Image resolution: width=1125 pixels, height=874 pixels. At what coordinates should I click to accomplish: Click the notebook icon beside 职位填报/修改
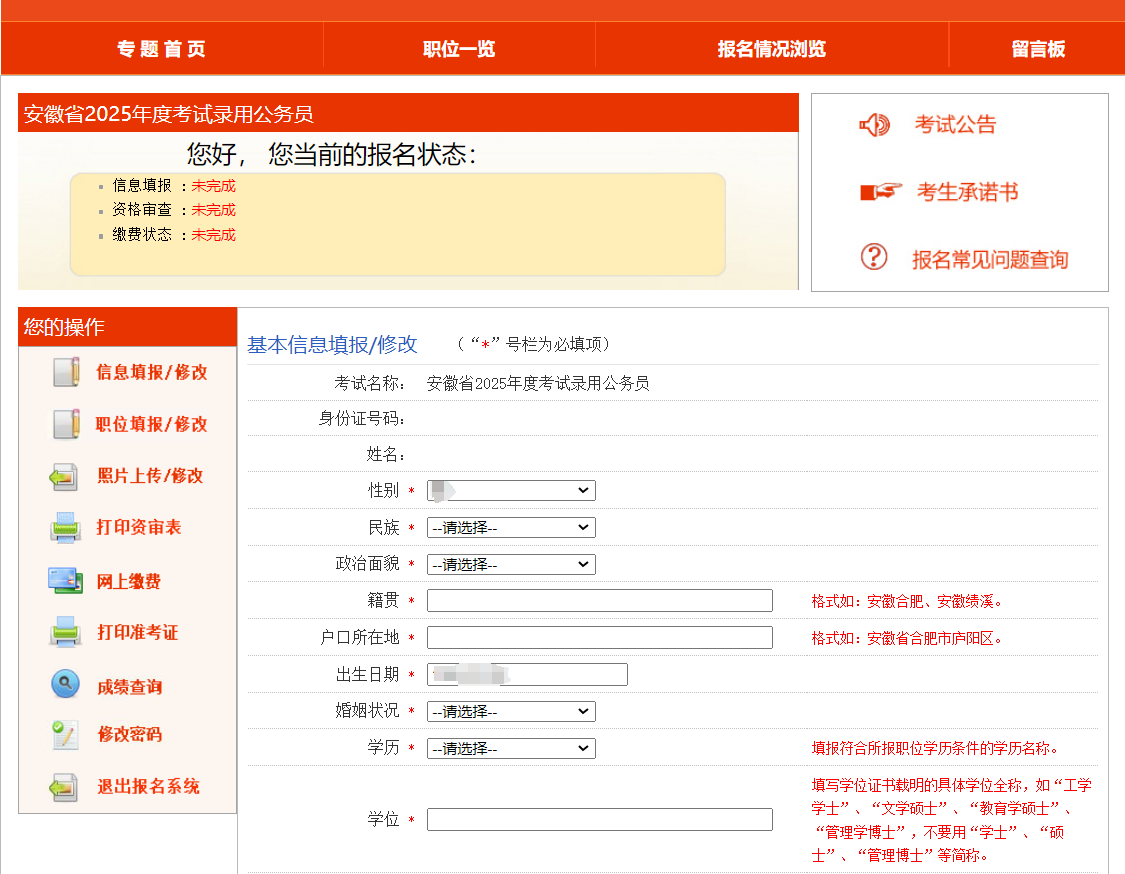pos(66,423)
